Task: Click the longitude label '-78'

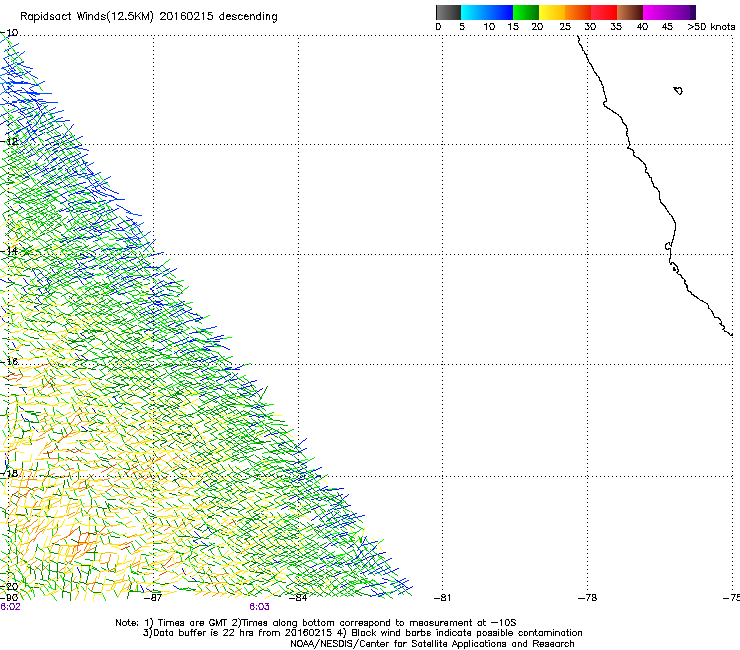Action: [x=587, y=598]
